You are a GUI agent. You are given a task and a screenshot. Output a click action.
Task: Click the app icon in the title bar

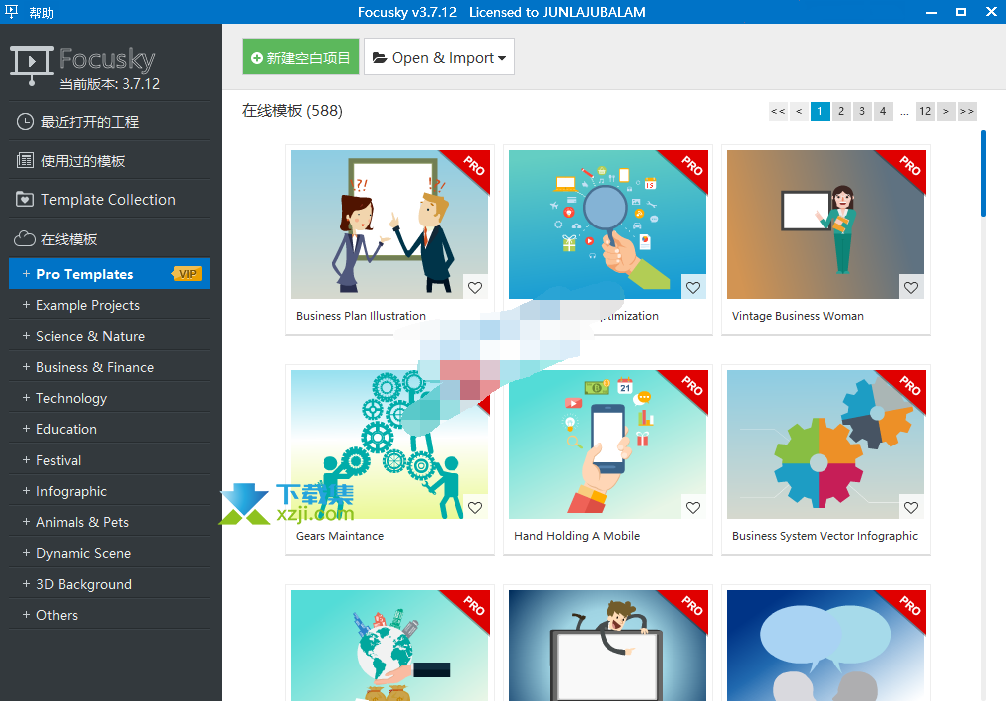12,12
